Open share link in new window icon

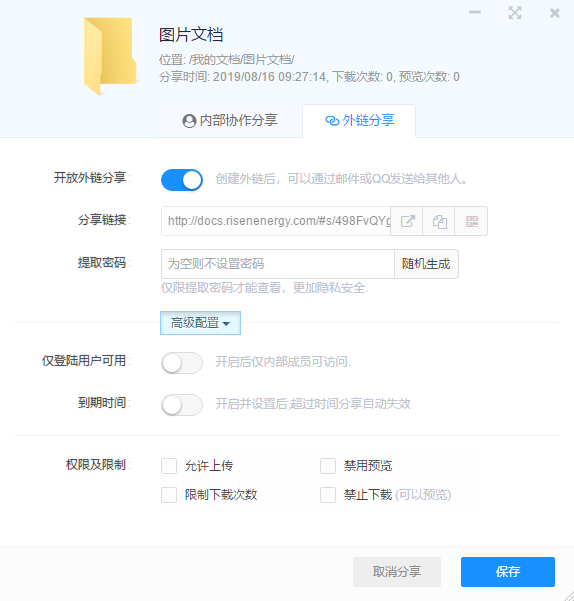tap(407, 221)
